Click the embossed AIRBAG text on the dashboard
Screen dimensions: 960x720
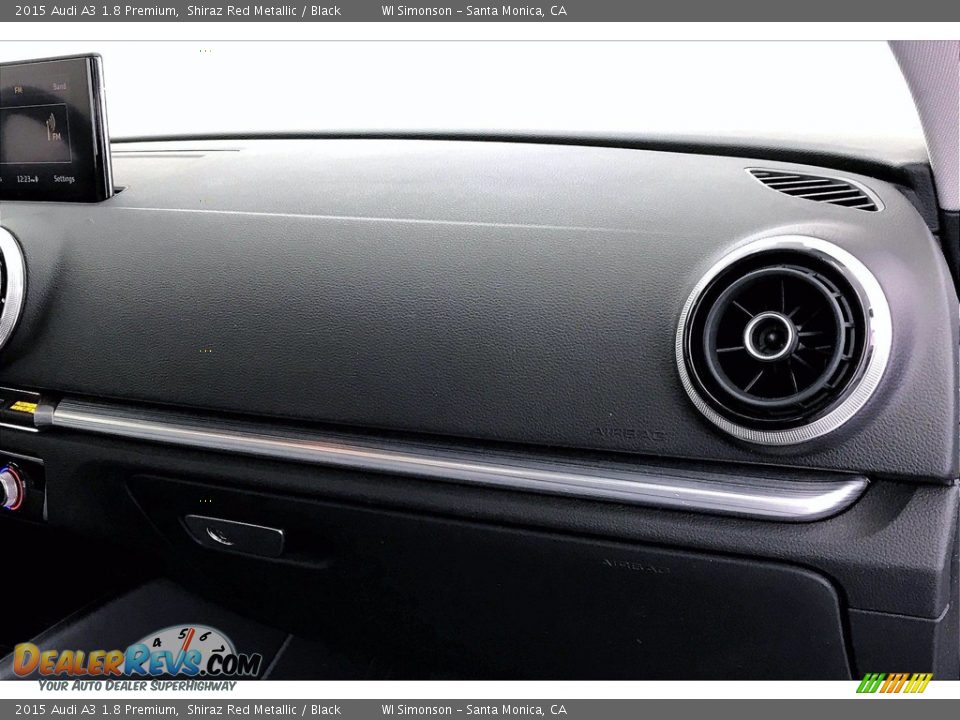(629, 434)
